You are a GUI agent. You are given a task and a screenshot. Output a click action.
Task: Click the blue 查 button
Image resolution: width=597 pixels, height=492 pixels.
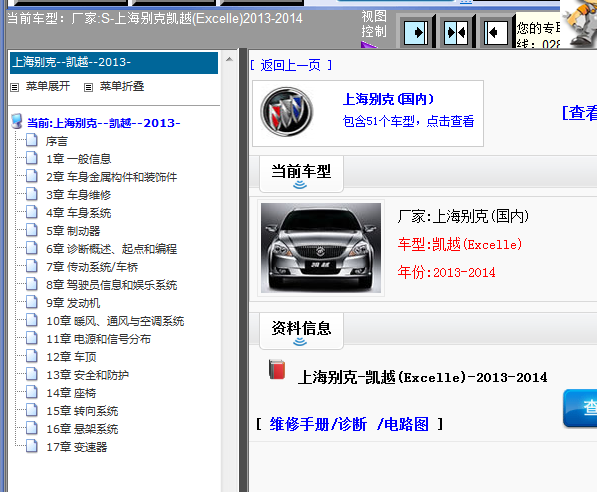(x=580, y=408)
